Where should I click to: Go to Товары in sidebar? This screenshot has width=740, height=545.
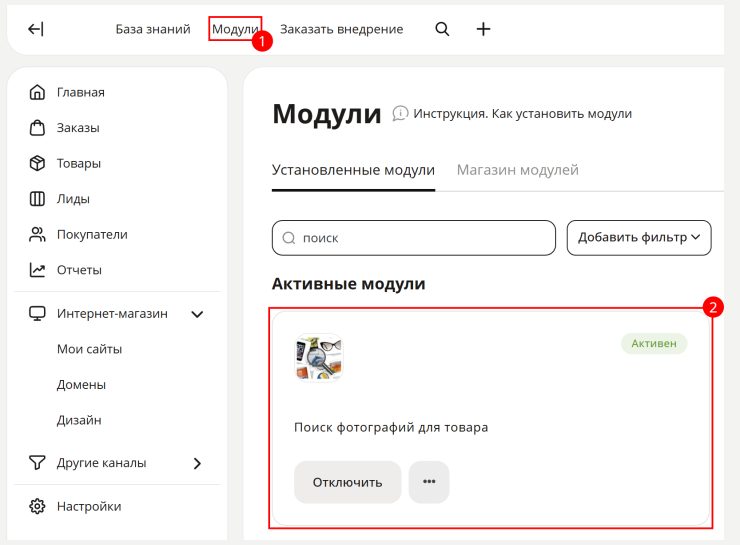pos(79,164)
